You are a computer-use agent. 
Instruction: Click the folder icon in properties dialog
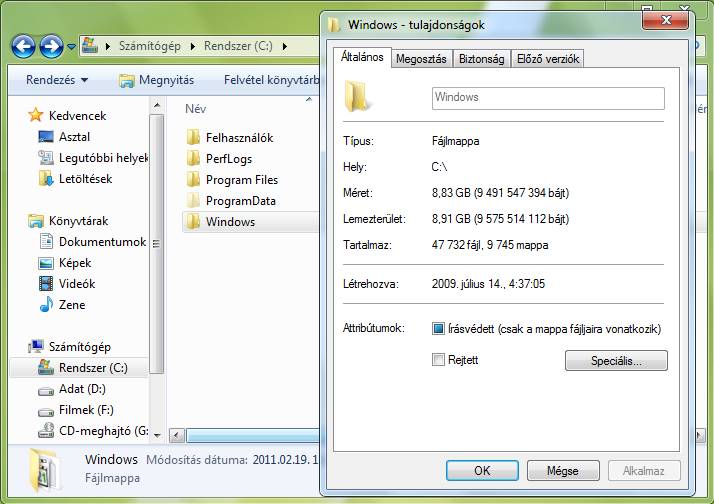357,96
